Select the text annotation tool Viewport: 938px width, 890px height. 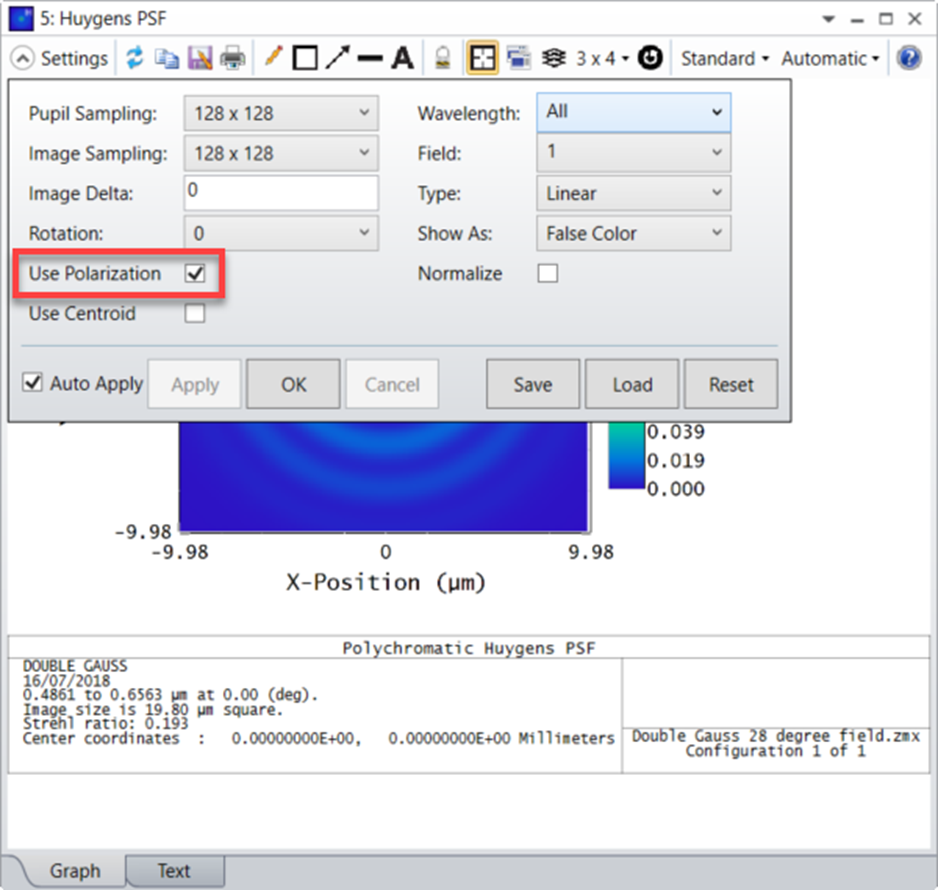click(401, 58)
